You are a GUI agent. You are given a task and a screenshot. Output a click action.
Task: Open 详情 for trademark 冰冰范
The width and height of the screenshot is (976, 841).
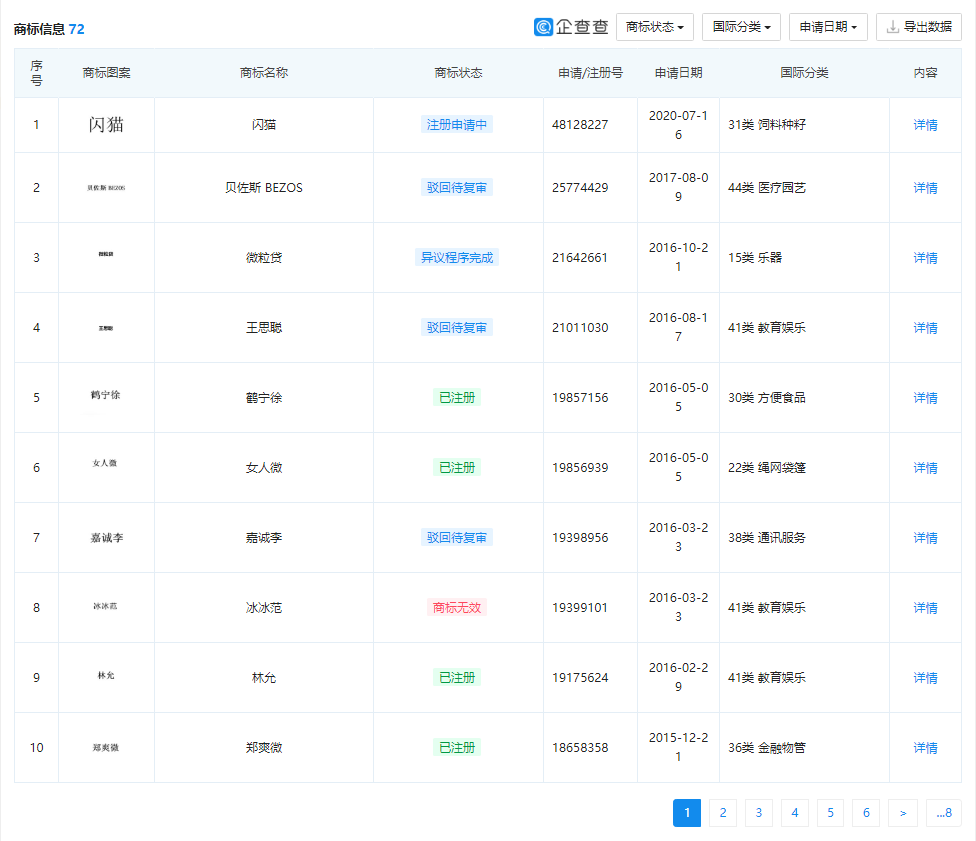tap(925, 608)
